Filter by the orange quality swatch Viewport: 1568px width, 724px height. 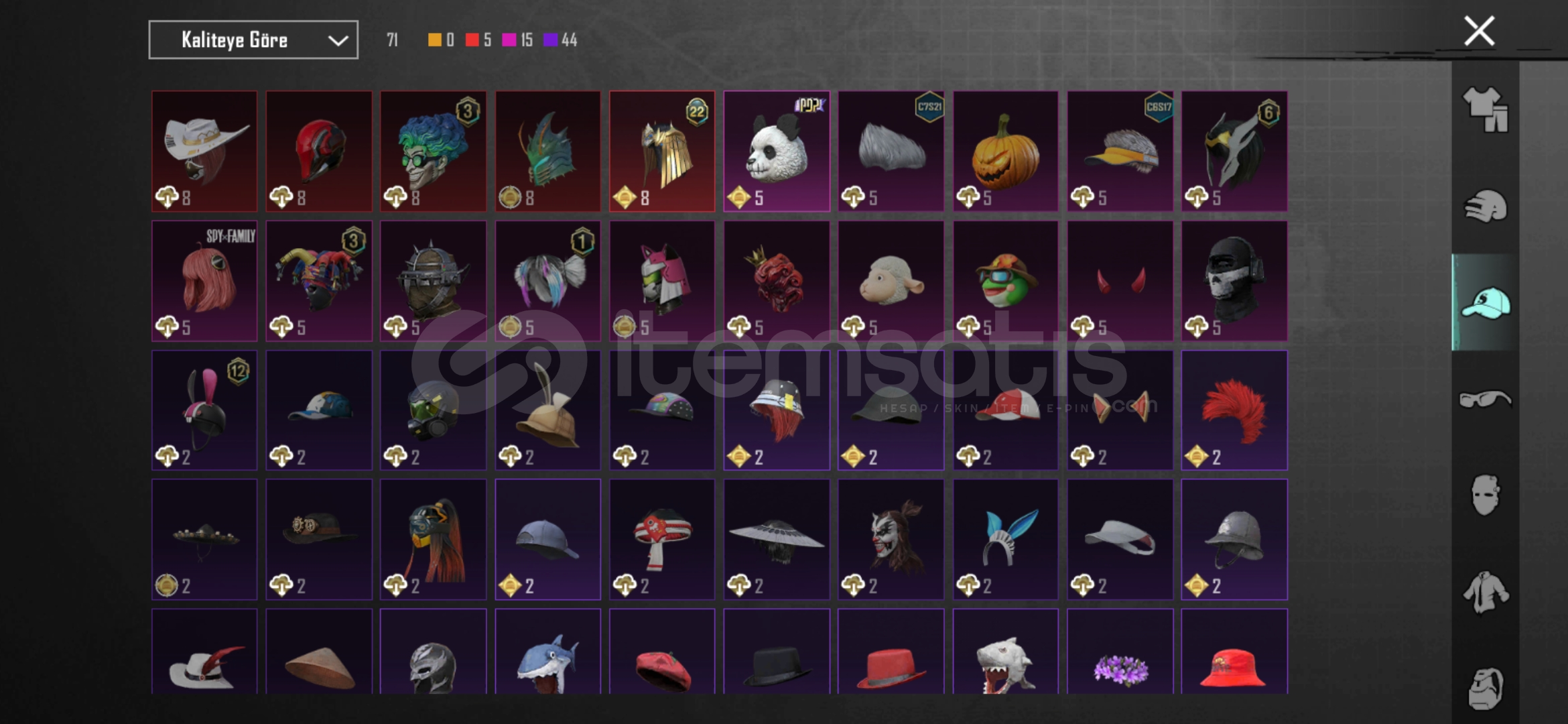pos(435,40)
